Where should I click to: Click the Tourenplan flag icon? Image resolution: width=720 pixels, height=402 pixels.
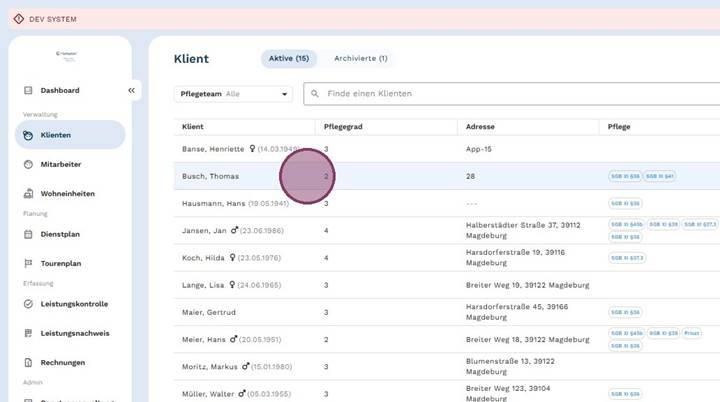(28, 263)
